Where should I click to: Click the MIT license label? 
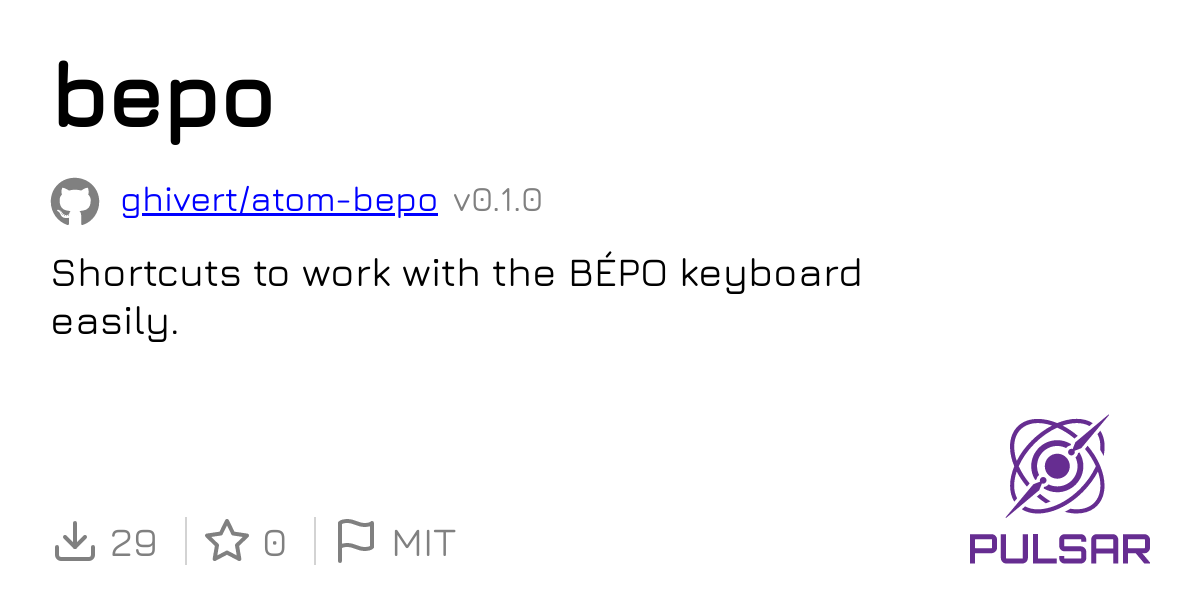click(x=424, y=543)
